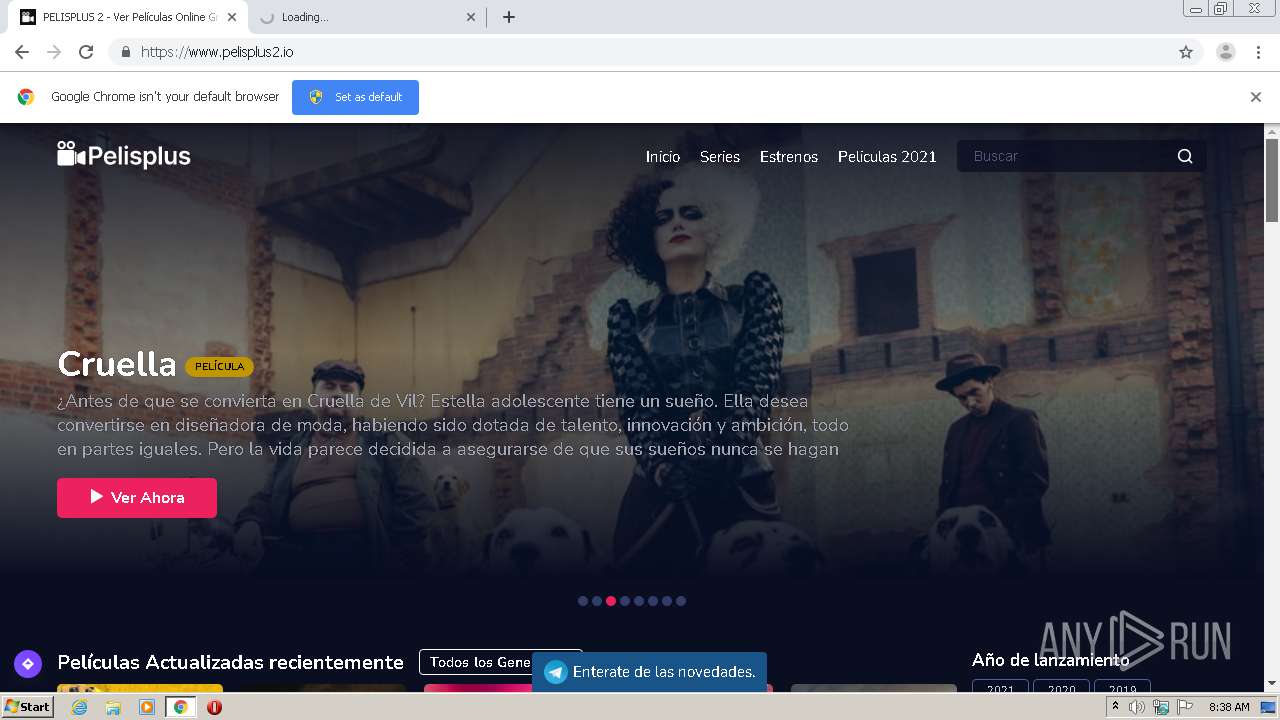Viewport: 1280px width, 720px height.
Task: Open a new browser tab
Action: click(x=508, y=17)
